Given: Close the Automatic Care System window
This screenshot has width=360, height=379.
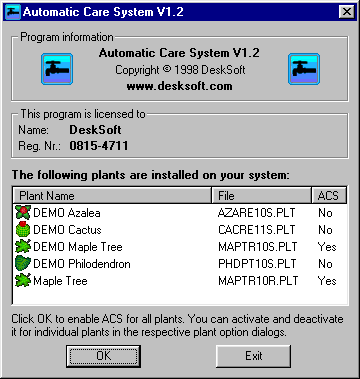Looking at the screenshot, I should pyautogui.click(x=347, y=12).
